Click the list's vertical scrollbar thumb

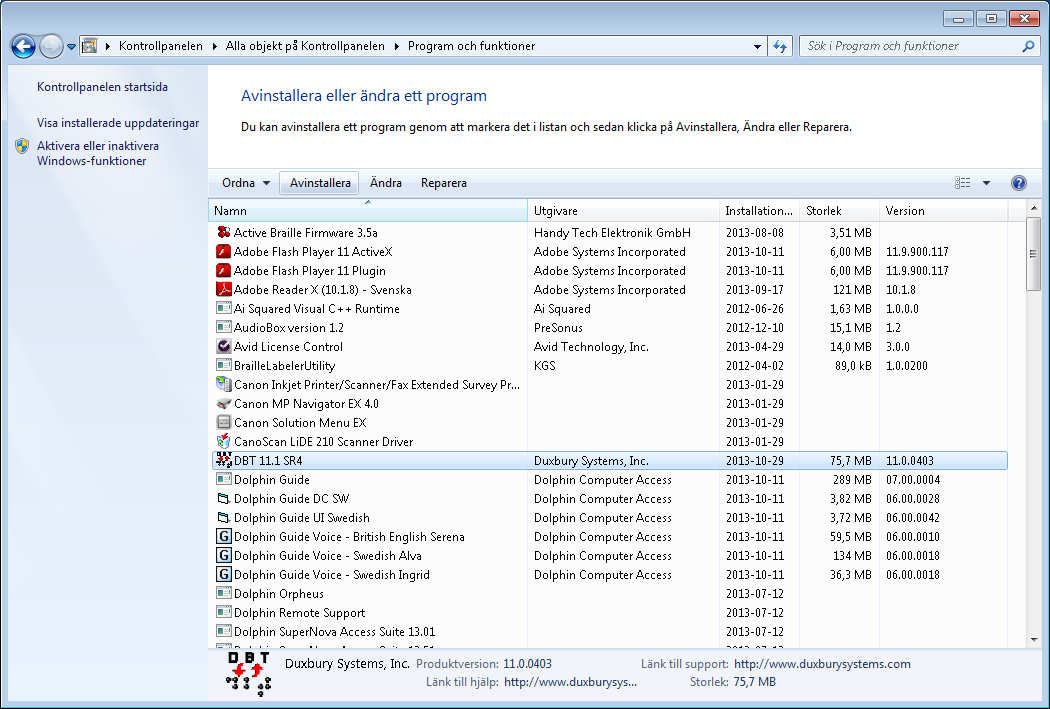coord(1033,254)
